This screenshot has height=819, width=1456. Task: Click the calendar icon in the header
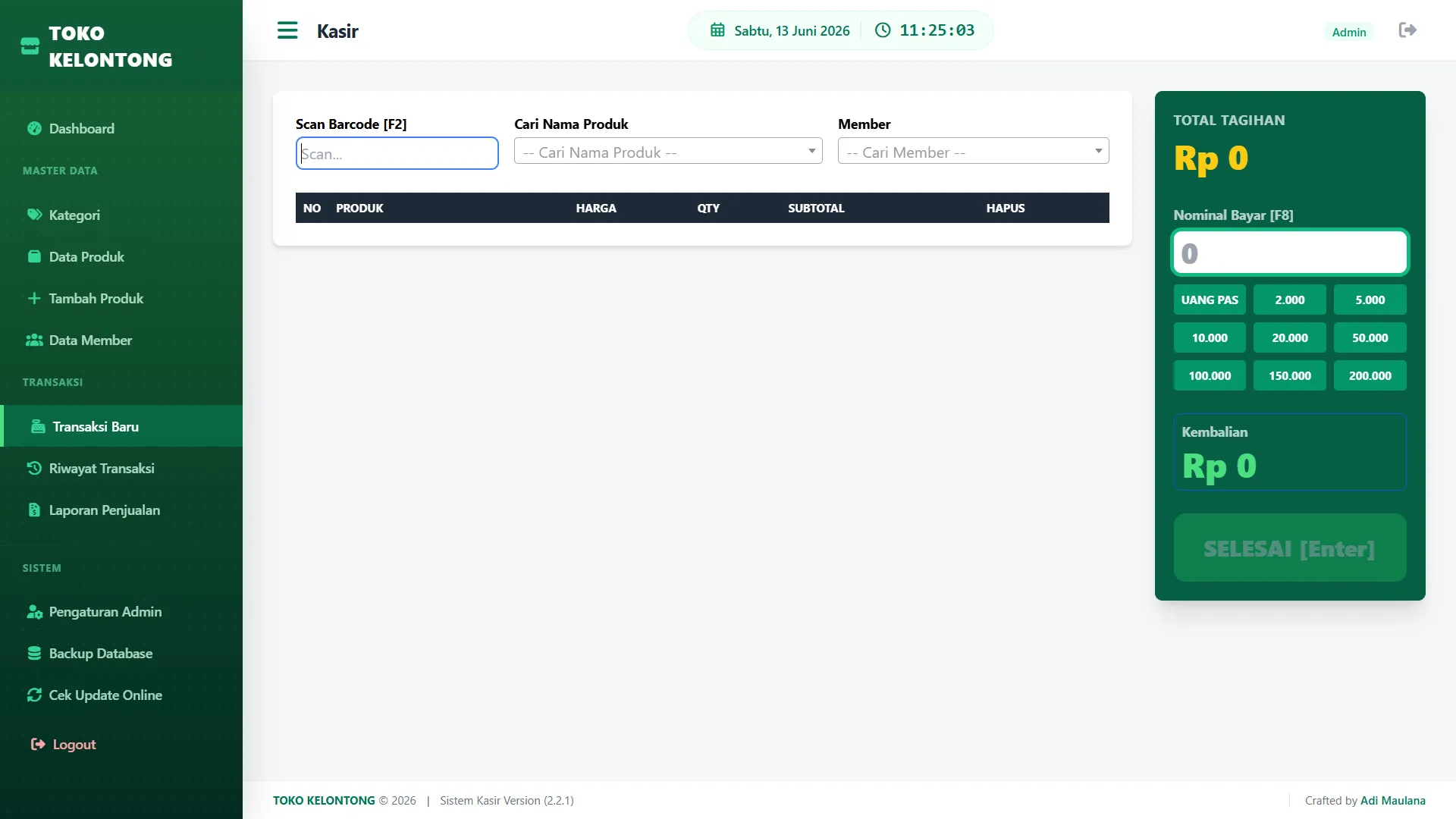click(x=717, y=30)
